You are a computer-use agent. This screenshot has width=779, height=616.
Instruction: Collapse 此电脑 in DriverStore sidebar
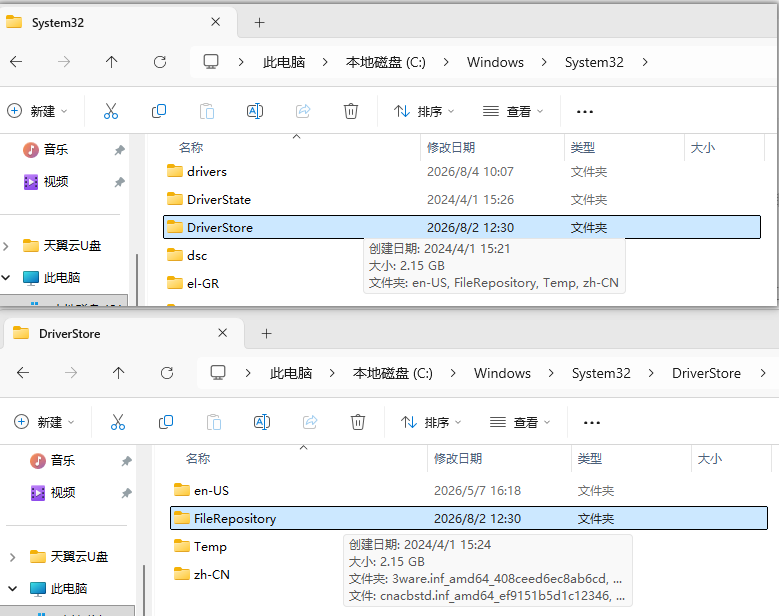click(13, 589)
